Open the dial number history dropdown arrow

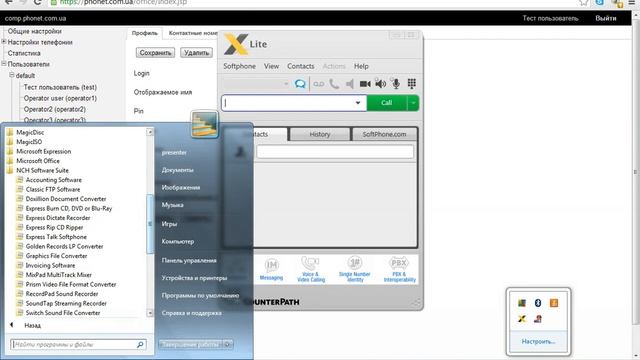click(358, 103)
